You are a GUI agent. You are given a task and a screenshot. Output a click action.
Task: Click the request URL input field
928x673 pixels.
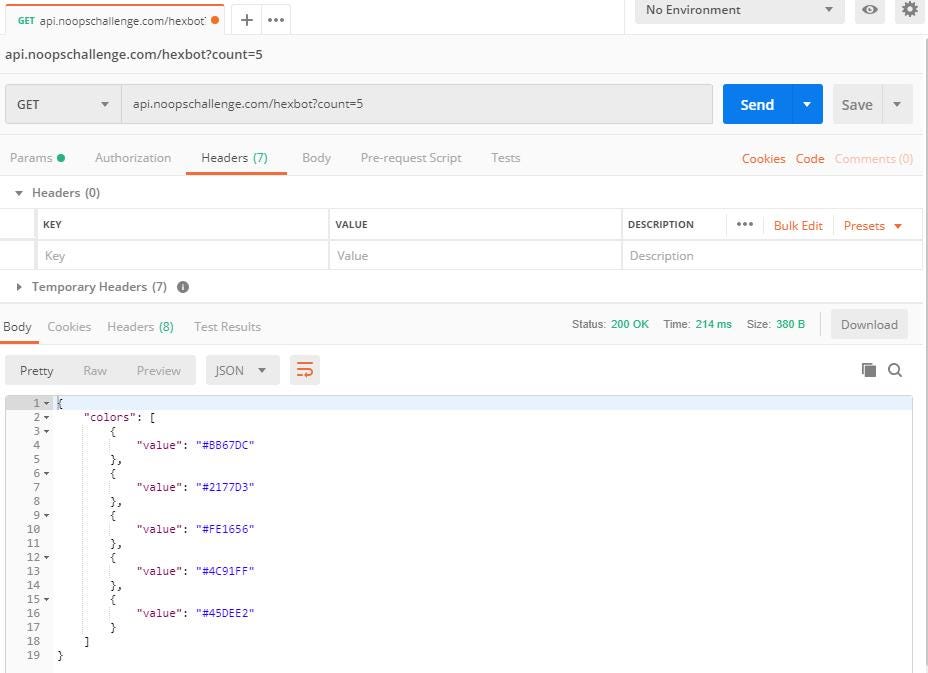click(417, 104)
